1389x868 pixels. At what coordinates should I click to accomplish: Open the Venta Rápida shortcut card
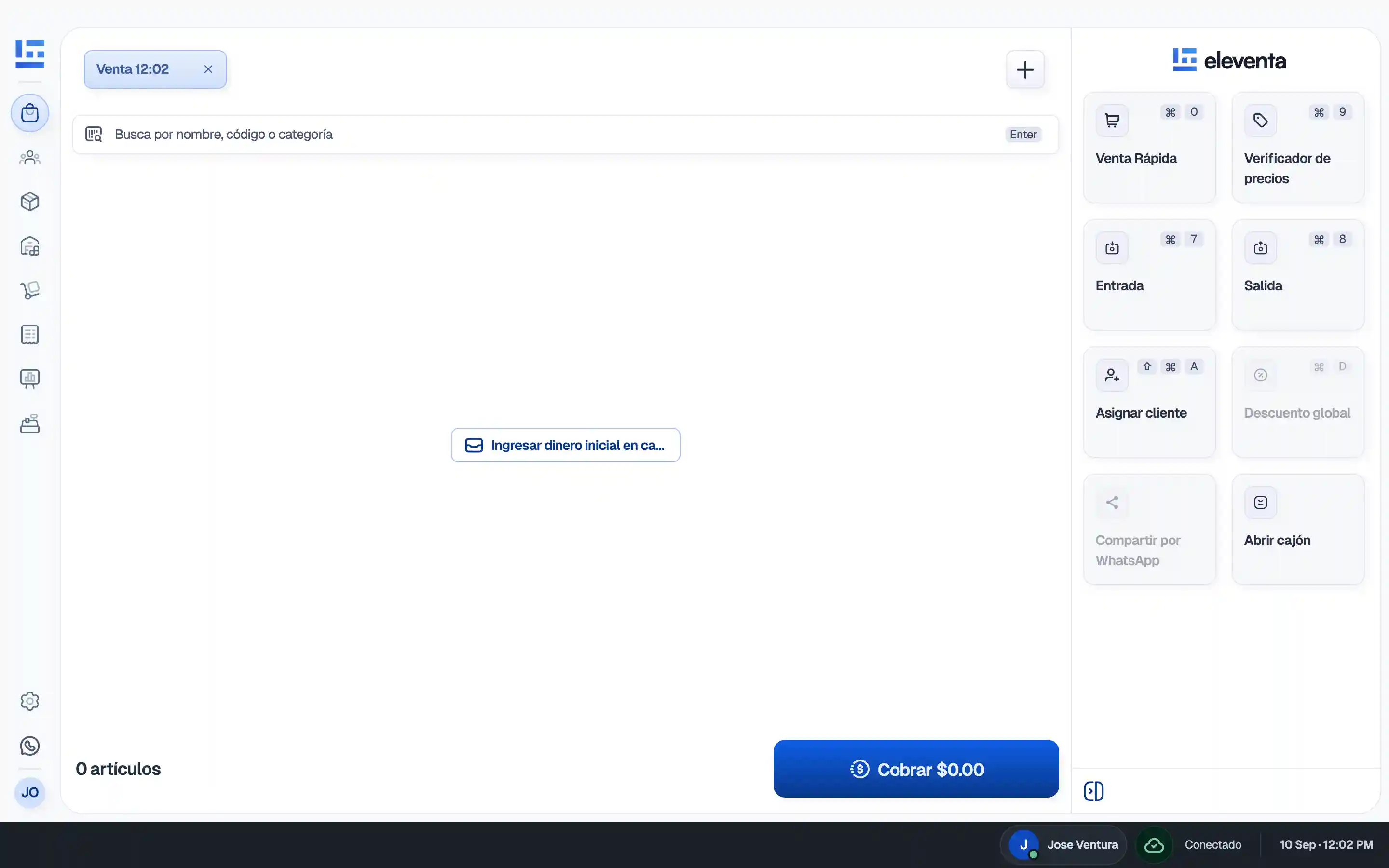(1149, 148)
